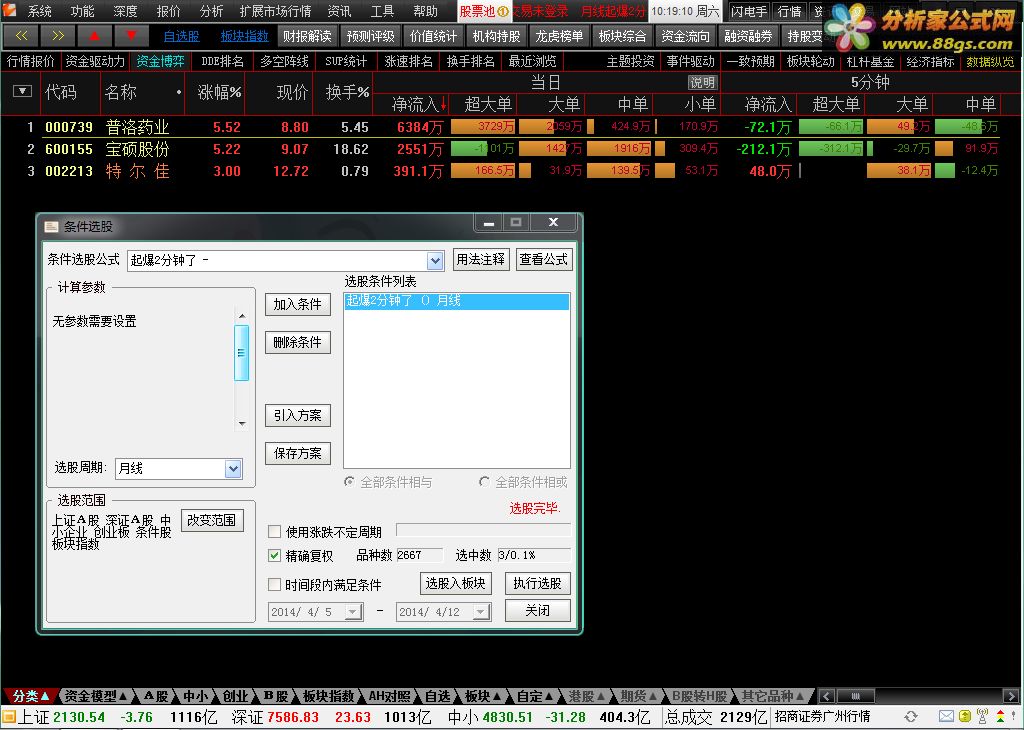Image resolution: width=1024 pixels, height=730 pixels.
Task: Open the 功能 menu
Action: tap(82, 11)
